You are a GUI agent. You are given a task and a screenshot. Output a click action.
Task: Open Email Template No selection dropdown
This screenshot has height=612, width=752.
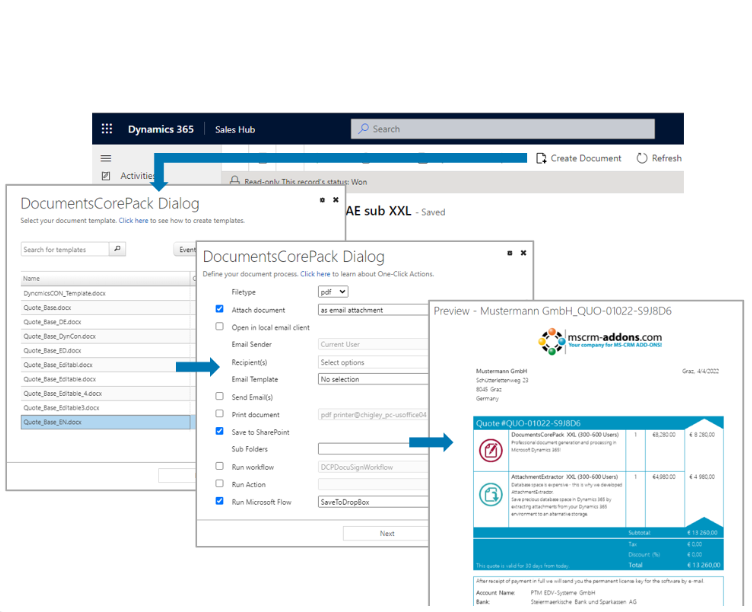click(373, 379)
